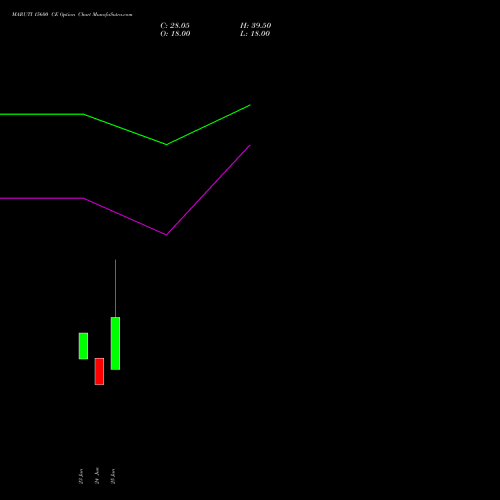Select the open value O: 18.00
500x500 pixels.
click(175, 34)
